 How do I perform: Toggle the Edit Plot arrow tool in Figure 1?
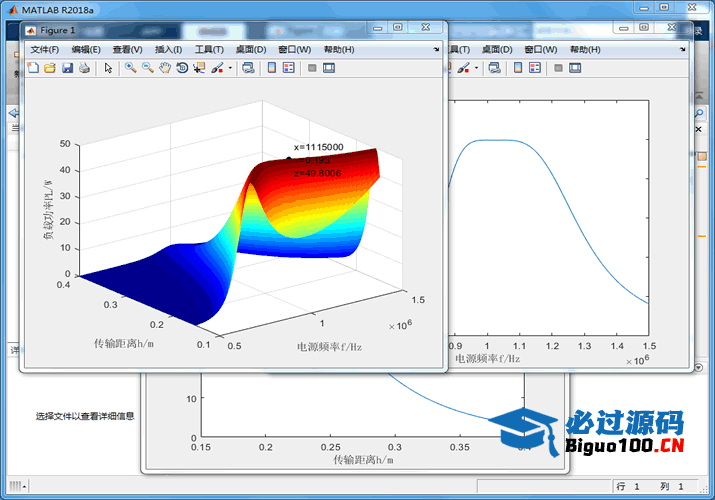(109, 68)
